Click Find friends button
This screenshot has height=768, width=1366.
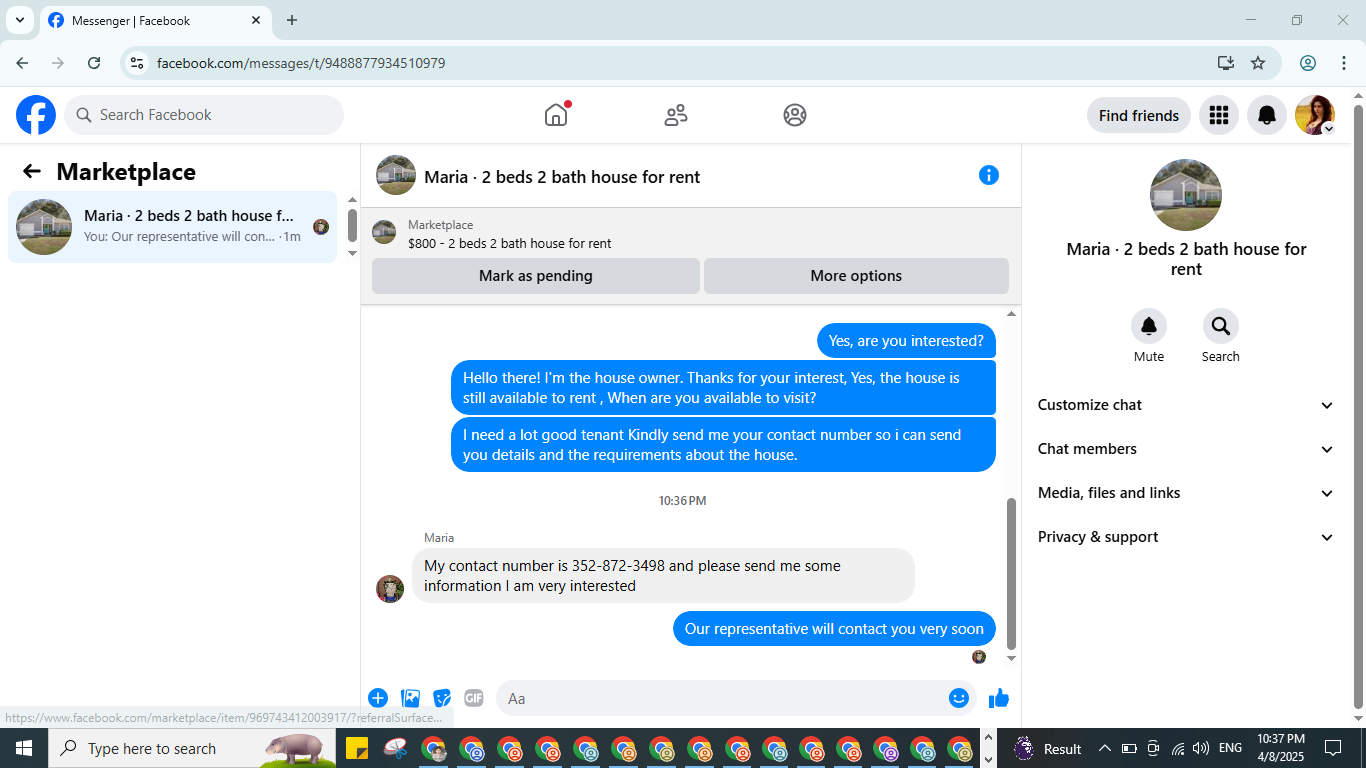click(x=1139, y=115)
